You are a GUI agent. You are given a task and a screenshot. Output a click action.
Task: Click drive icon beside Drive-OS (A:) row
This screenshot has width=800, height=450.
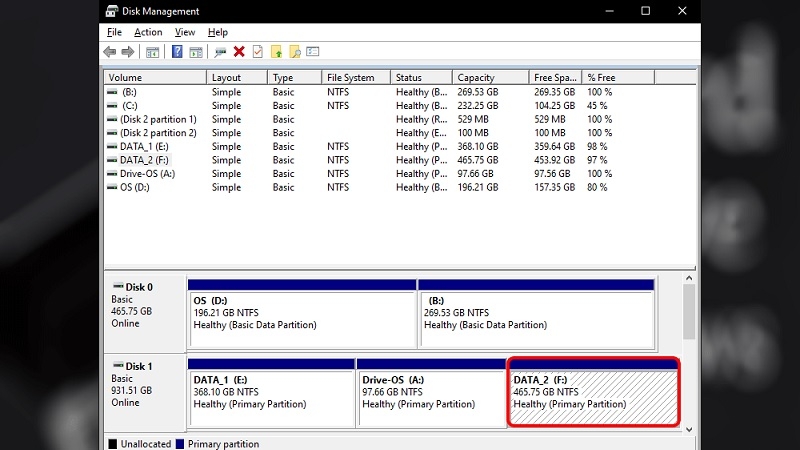112,173
